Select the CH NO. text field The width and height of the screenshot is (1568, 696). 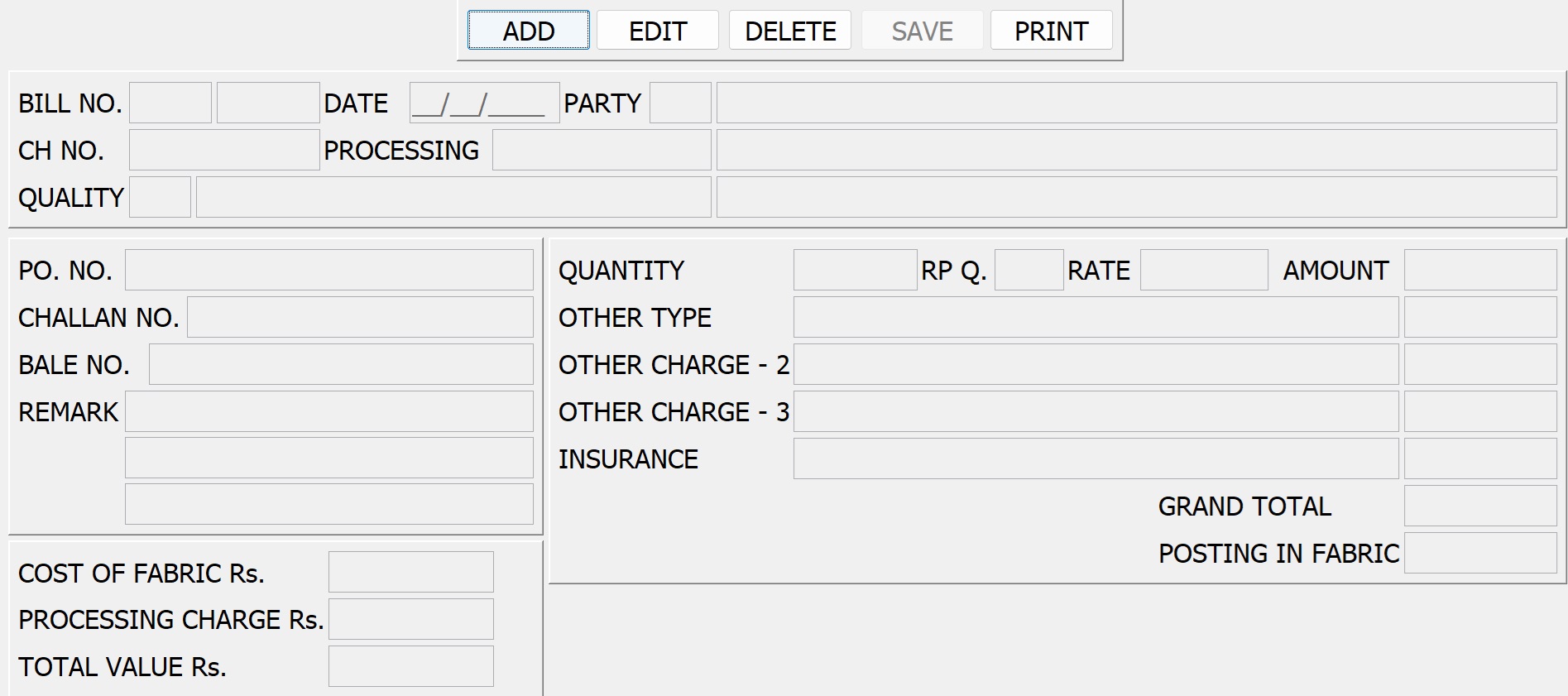tap(224, 151)
